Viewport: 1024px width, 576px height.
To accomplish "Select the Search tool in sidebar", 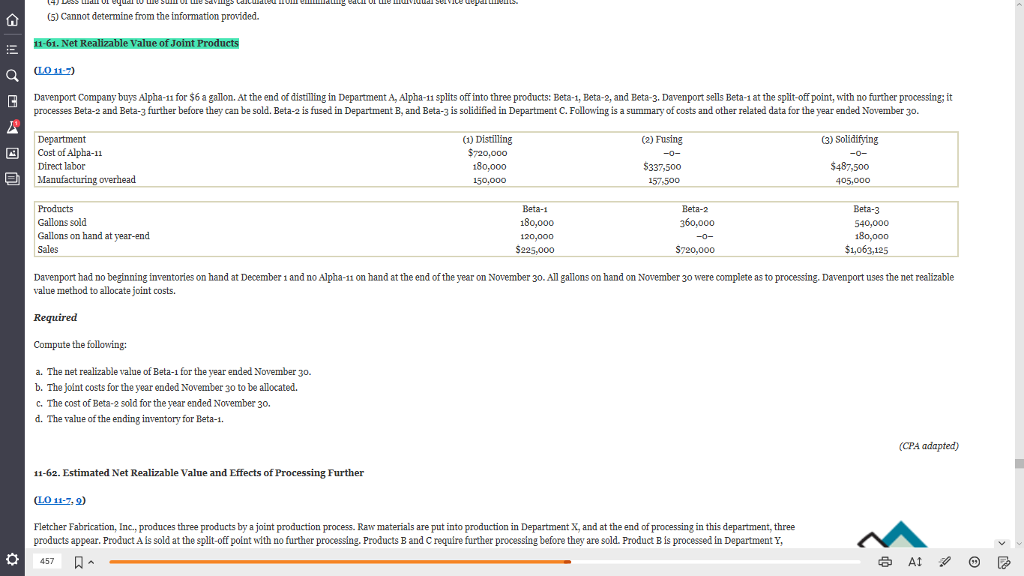I will click(11, 75).
